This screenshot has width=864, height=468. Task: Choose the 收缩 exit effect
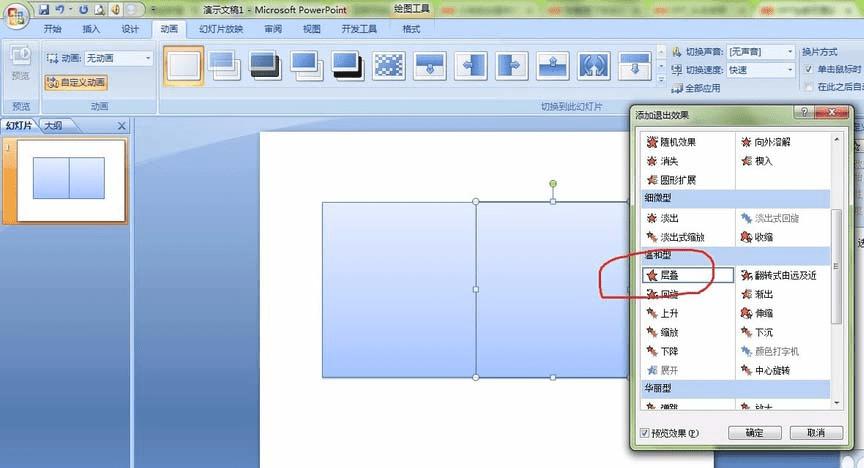757,237
